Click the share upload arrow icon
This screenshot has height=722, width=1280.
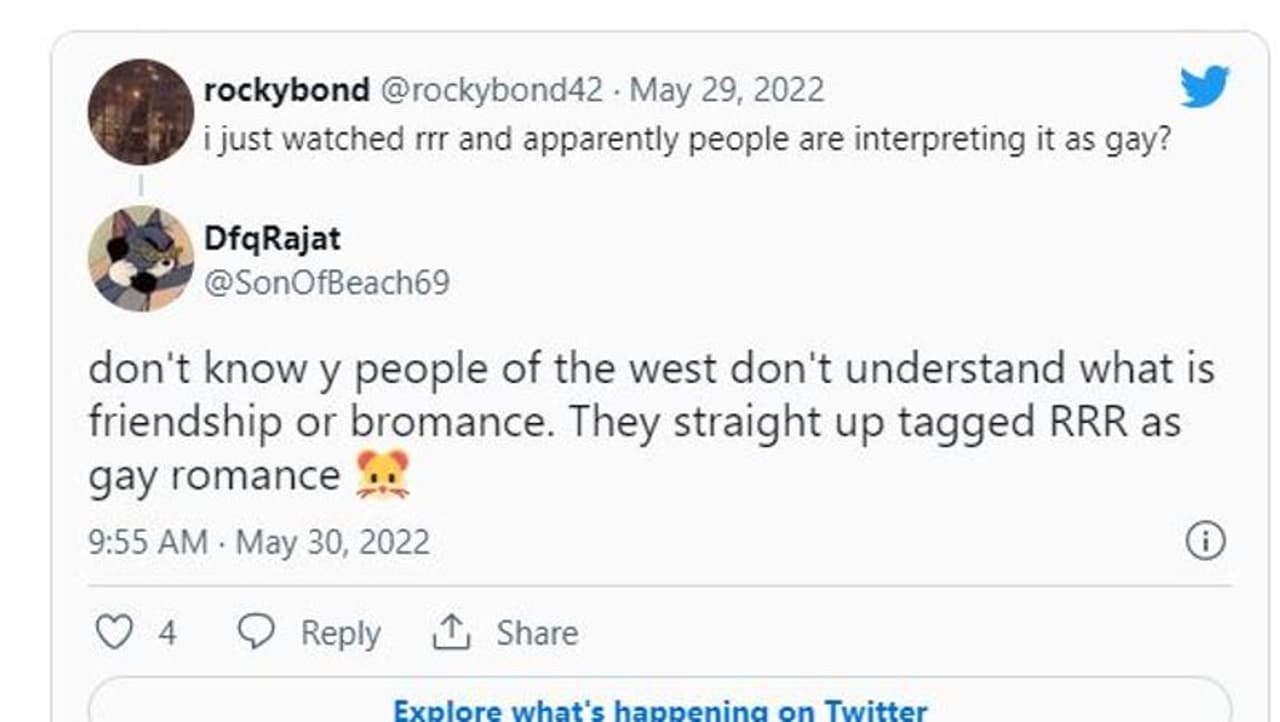pyautogui.click(x=451, y=632)
